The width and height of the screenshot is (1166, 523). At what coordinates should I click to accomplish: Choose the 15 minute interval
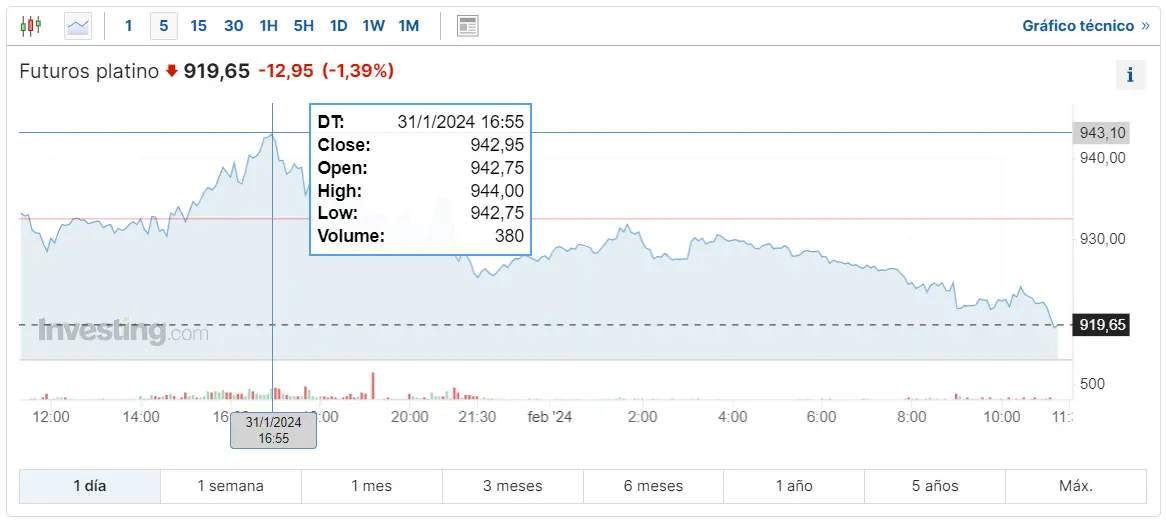tap(198, 26)
